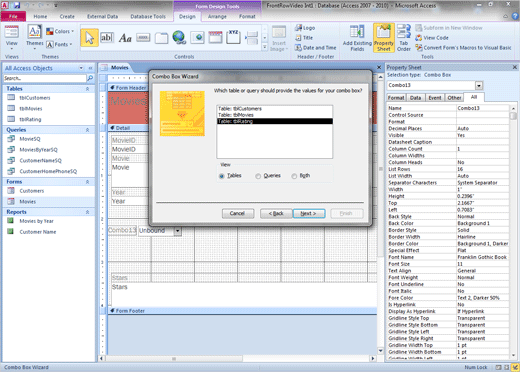
Task: Select the Text Box control tool
Action: click(107, 38)
